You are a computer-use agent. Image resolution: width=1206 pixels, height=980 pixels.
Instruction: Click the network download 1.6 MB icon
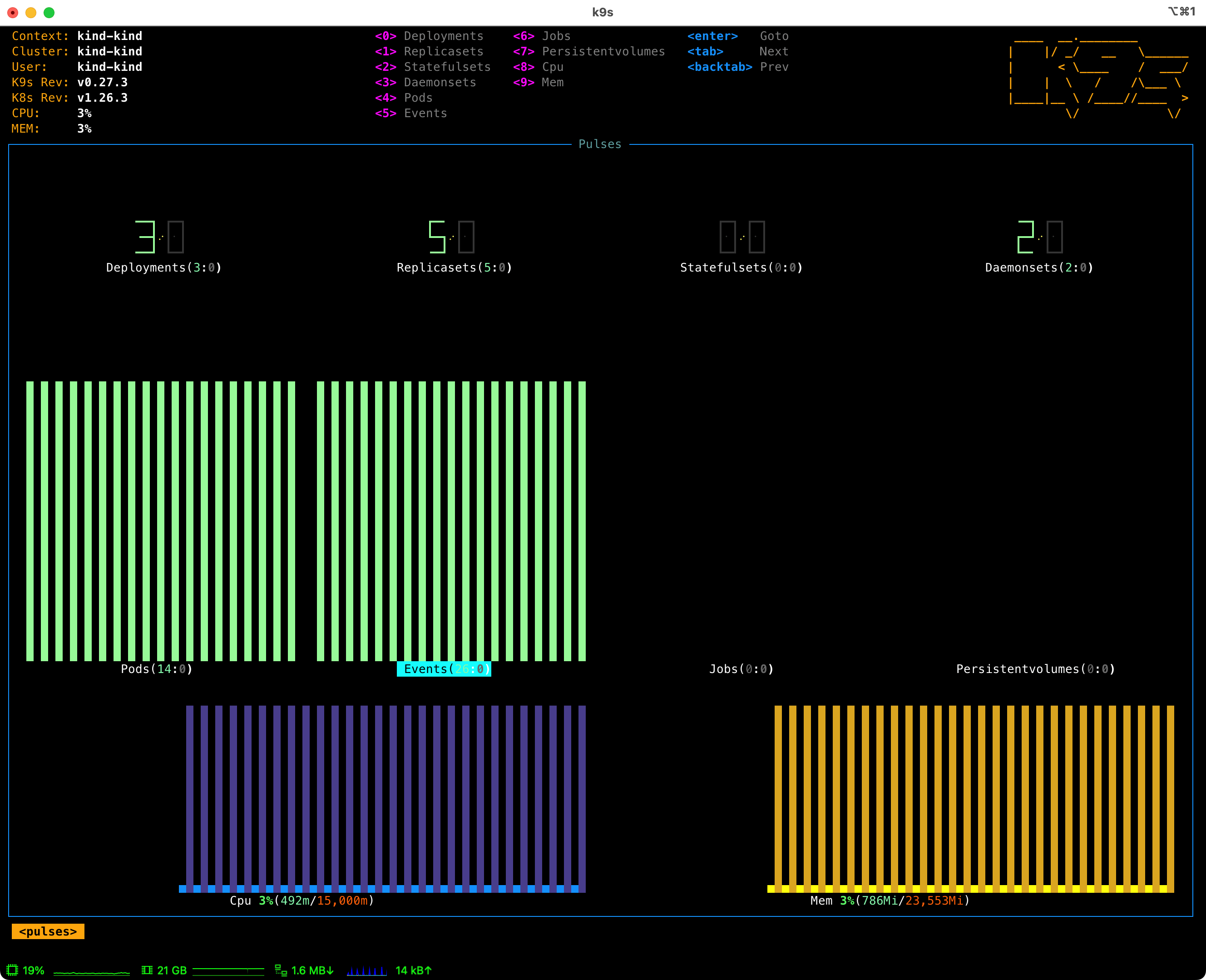pos(281,970)
